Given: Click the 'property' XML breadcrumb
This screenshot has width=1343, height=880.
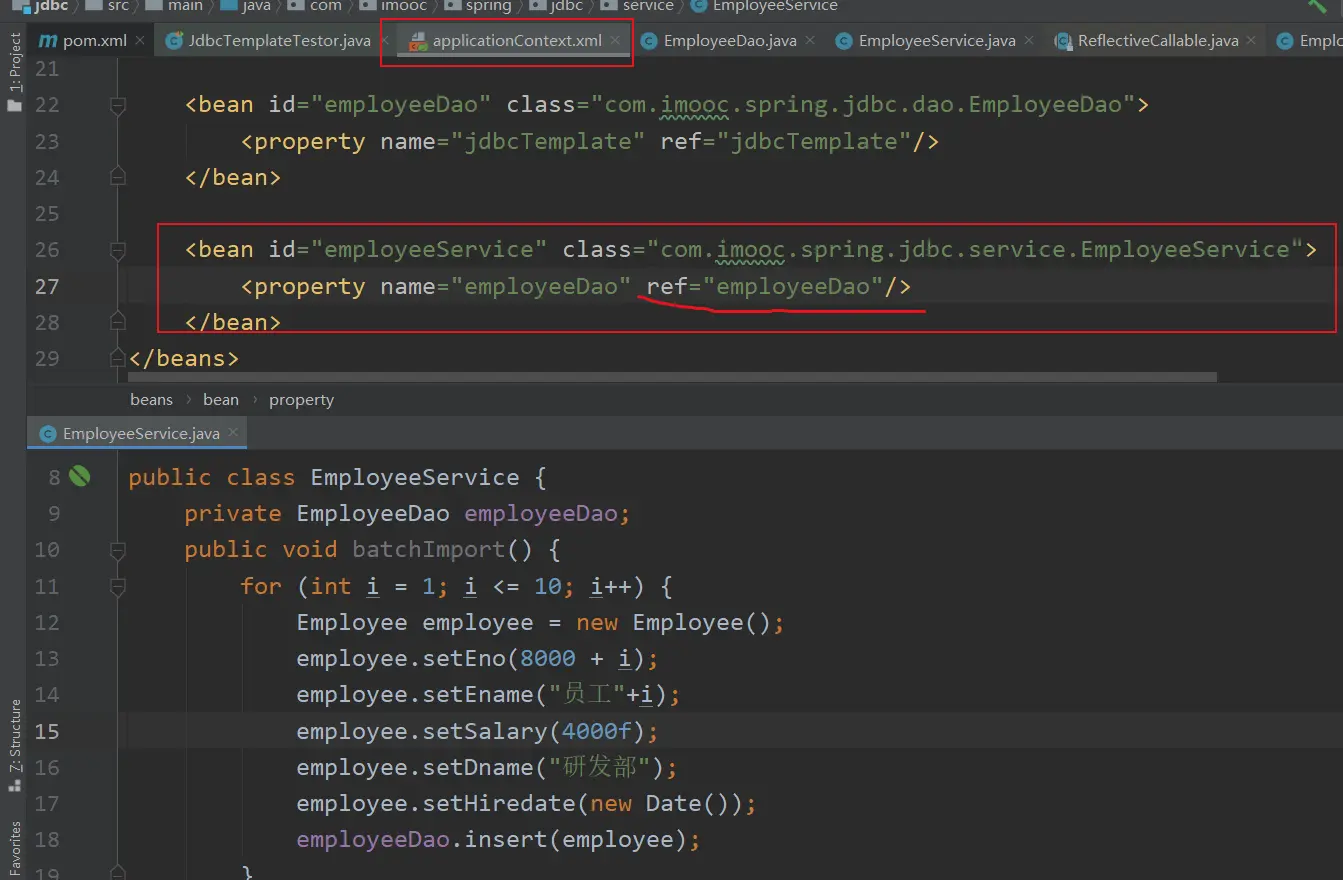Looking at the screenshot, I should click(301, 400).
